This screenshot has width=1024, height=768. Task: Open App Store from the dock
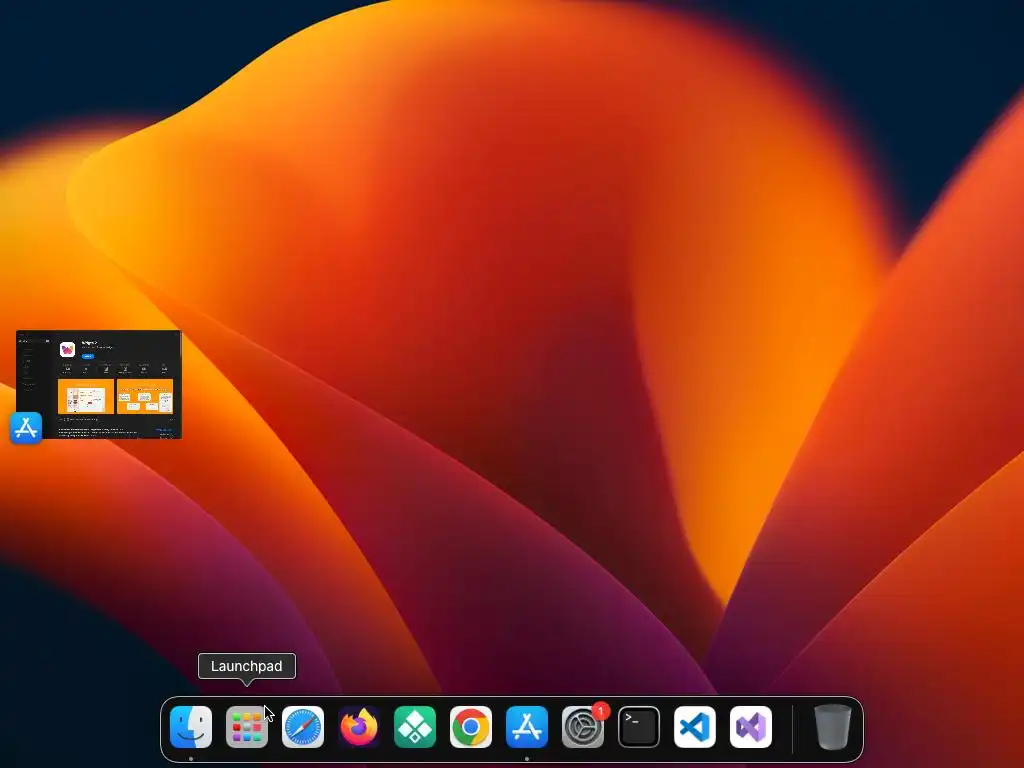coord(527,727)
